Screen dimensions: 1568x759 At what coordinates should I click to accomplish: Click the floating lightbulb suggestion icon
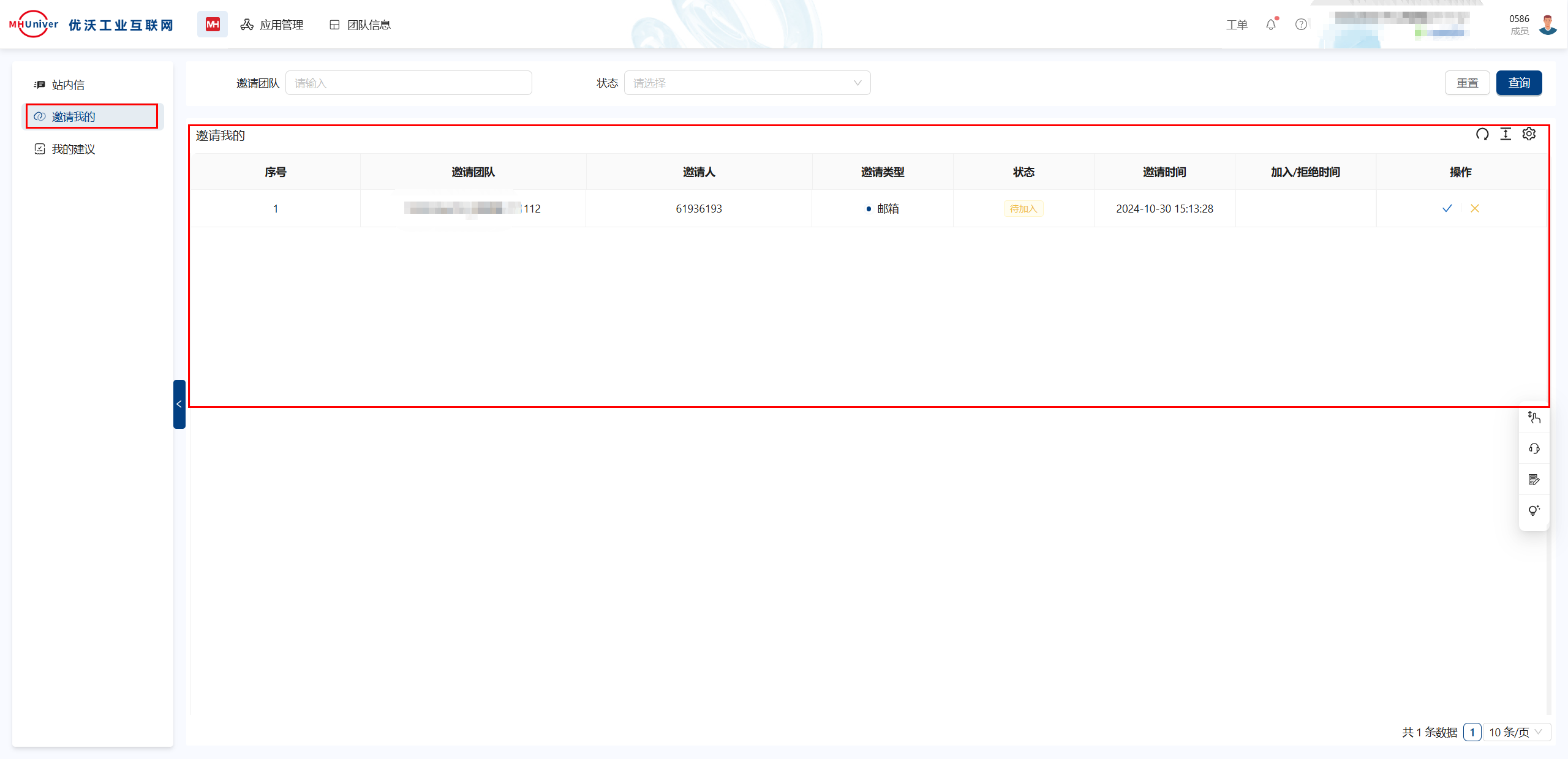1534,510
